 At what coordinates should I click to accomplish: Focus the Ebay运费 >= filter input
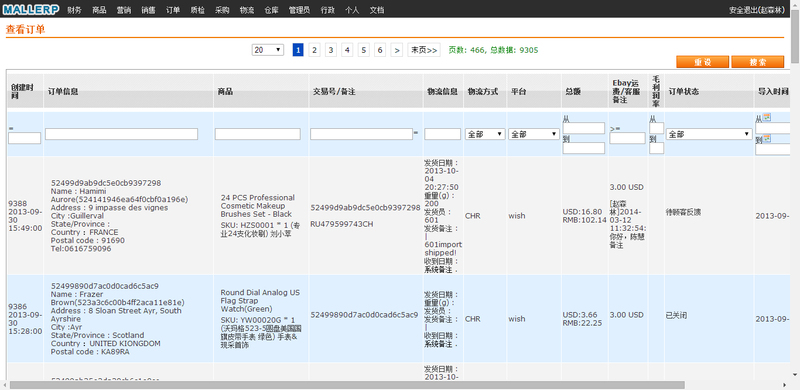point(628,138)
